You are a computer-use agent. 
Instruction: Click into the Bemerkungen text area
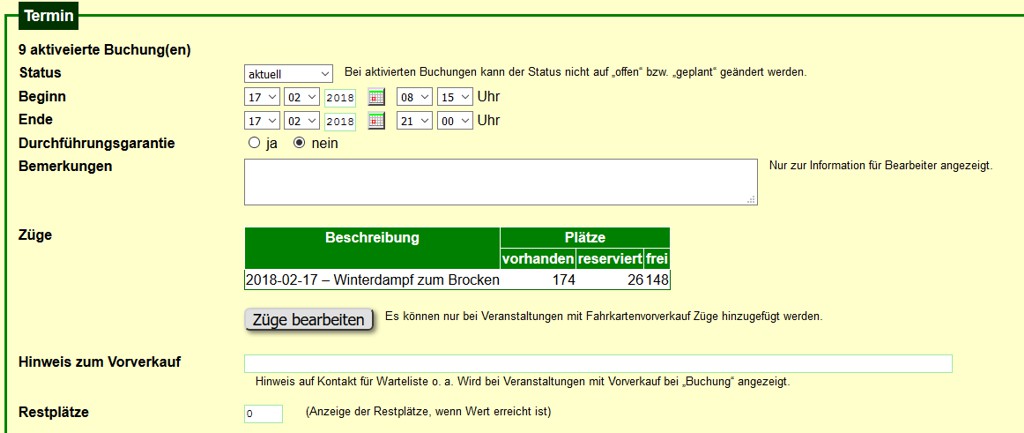click(x=500, y=181)
